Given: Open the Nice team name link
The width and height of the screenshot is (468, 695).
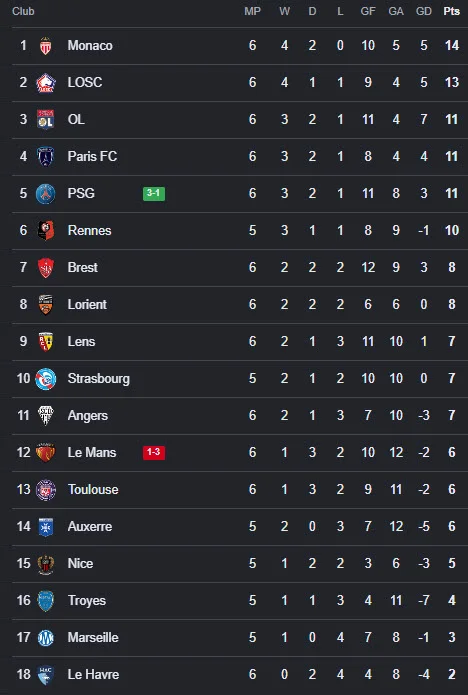Looking at the screenshot, I should coord(80,564).
